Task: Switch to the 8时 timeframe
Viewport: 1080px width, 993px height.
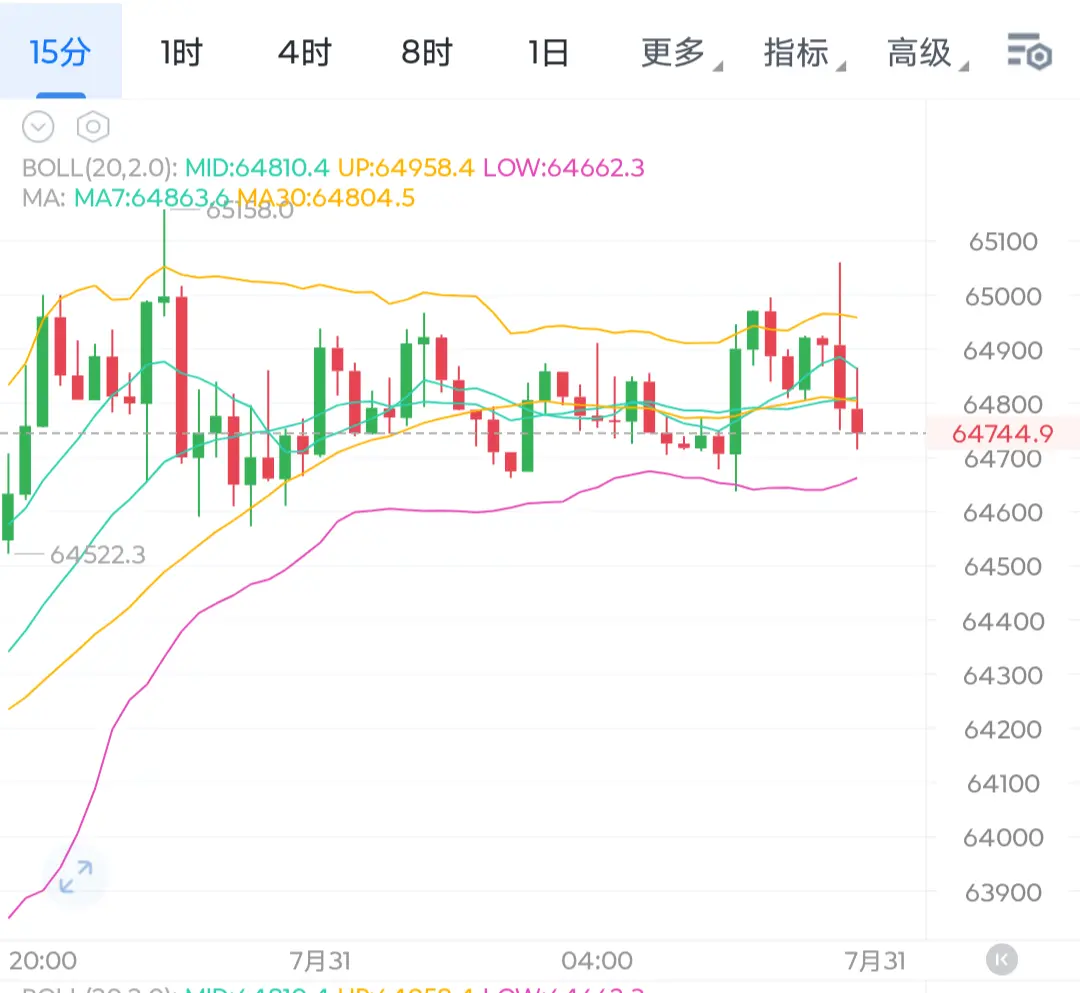Action: [427, 52]
